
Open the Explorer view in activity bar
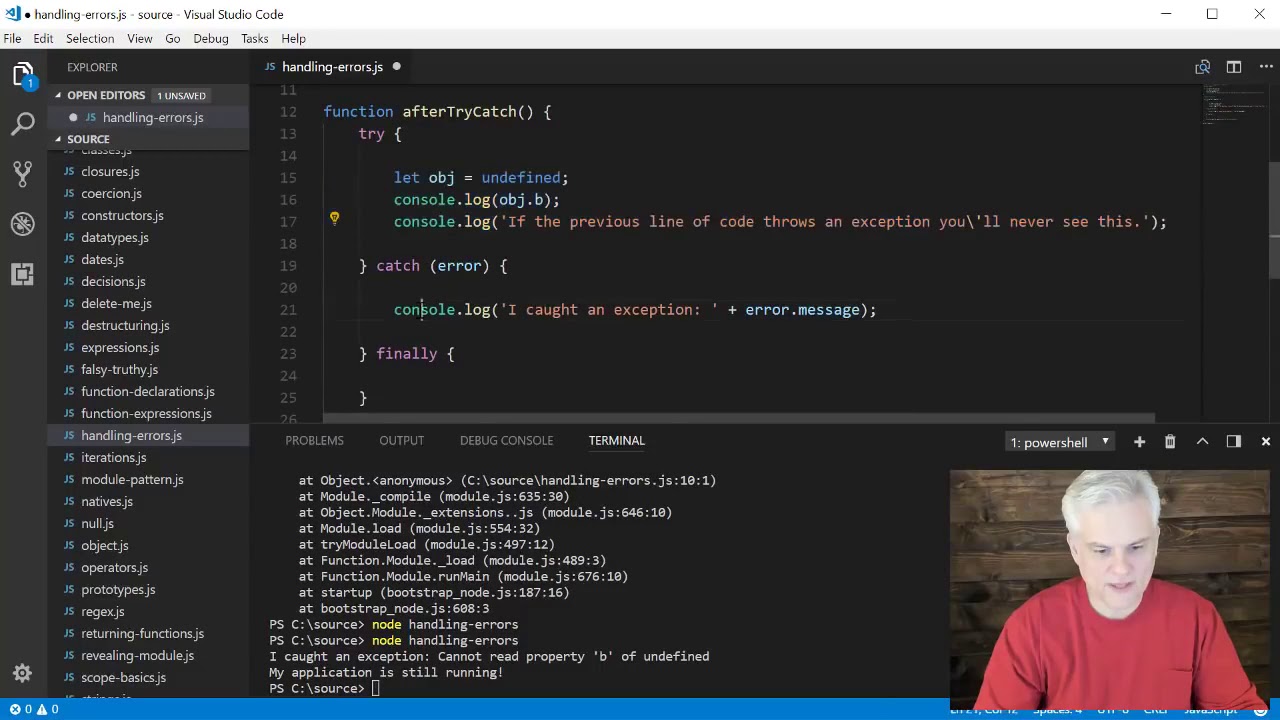point(23,75)
